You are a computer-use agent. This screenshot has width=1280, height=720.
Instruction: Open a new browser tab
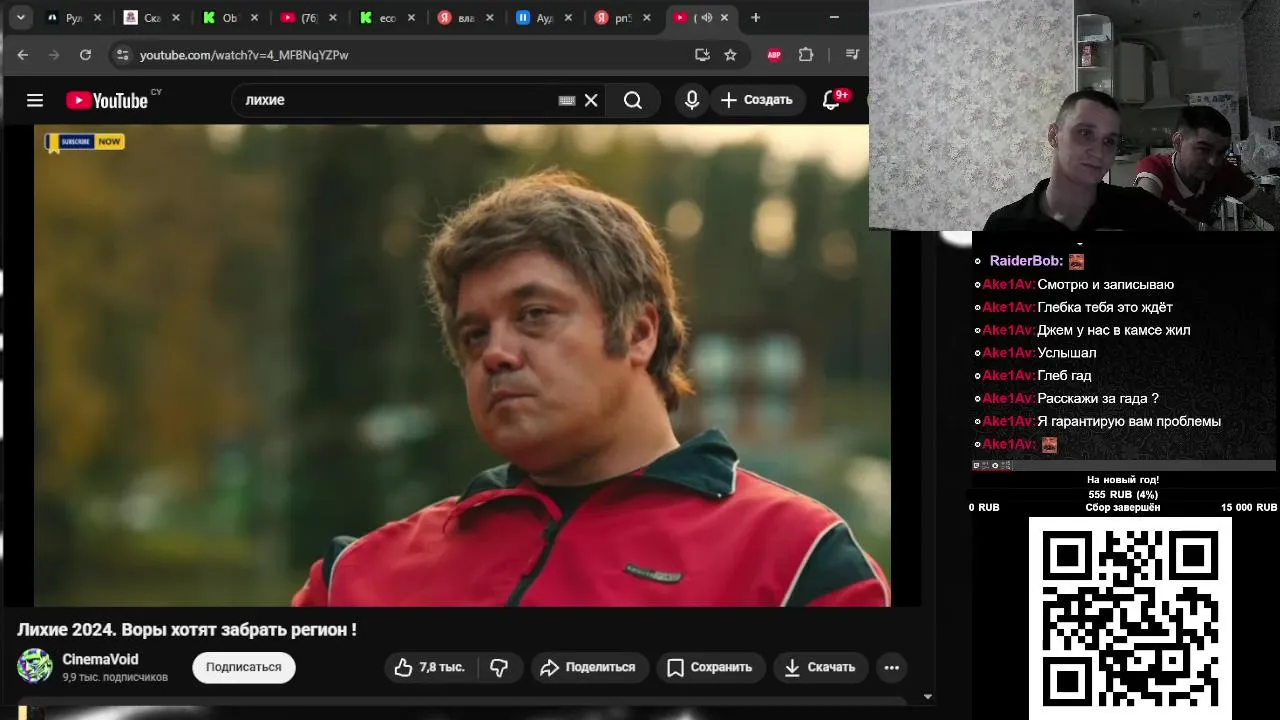(755, 18)
